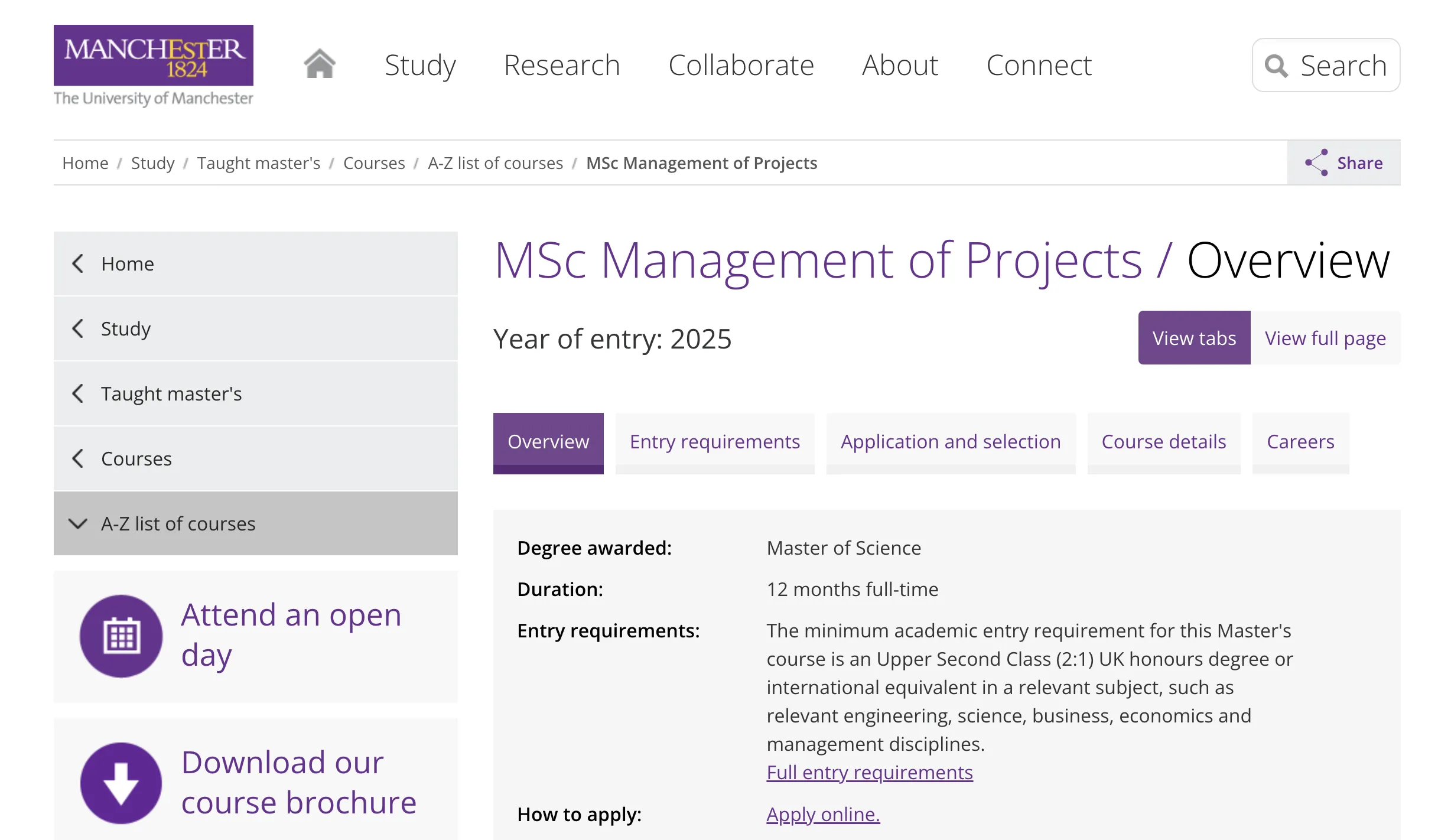Image resolution: width=1438 pixels, height=840 pixels.
Task: Click inside the Search input field
Action: tap(1343, 66)
